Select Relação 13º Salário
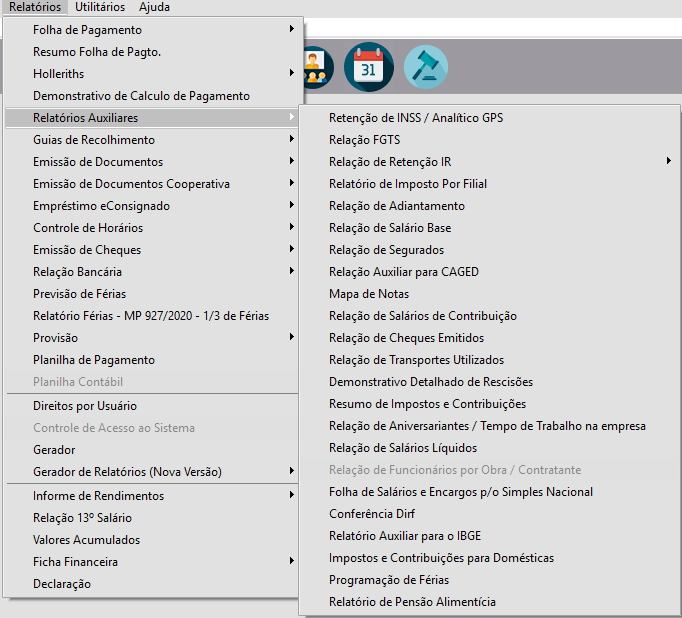The width and height of the screenshot is (682, 618). coord(82,518)
